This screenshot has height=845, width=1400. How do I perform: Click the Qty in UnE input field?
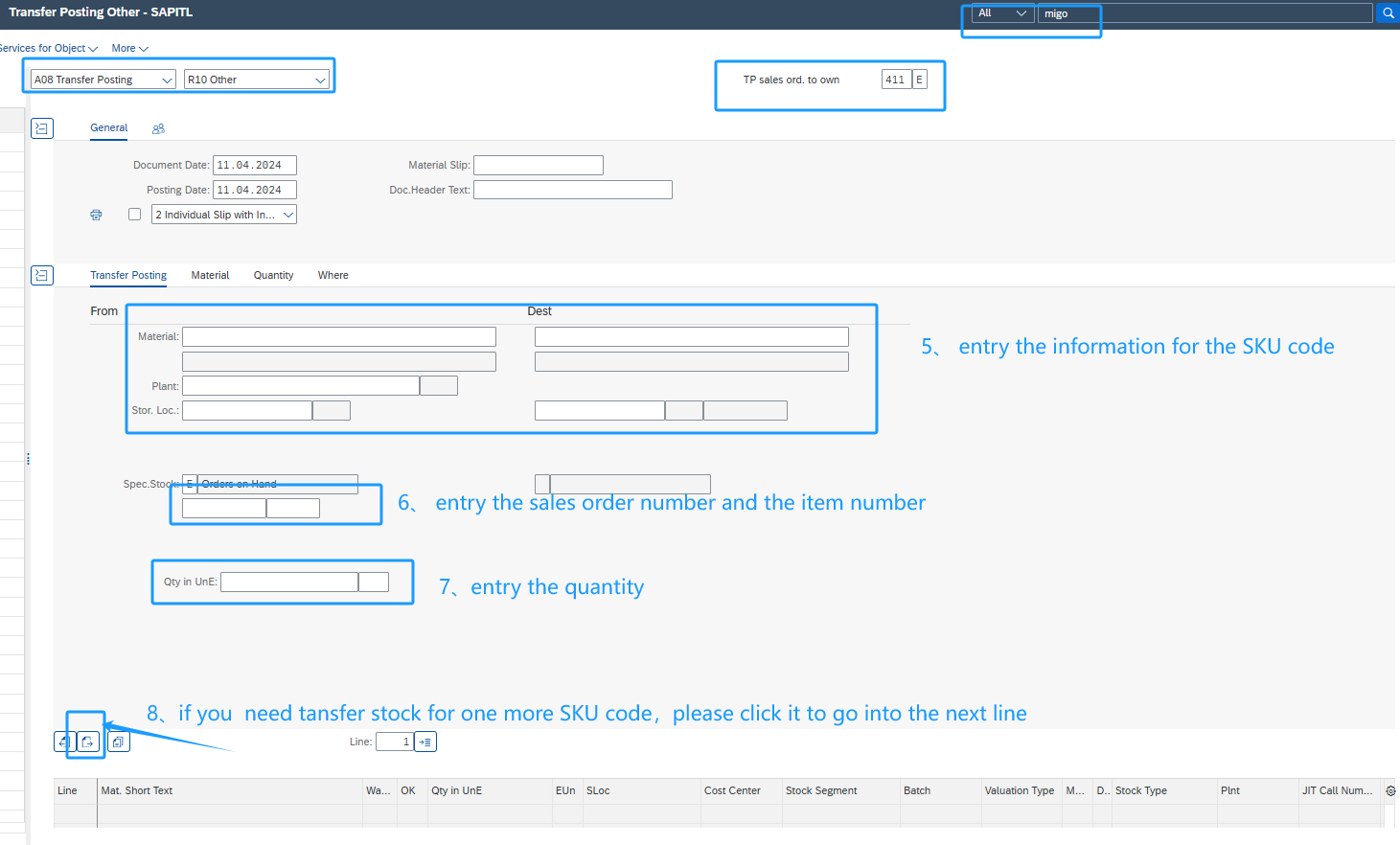(x=288, y=582)
